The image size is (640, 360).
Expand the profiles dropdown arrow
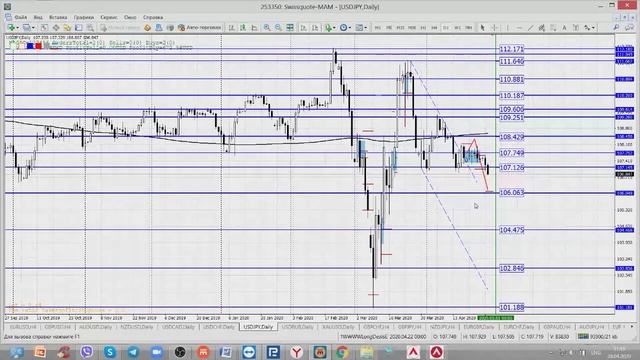[x=33, y=28]
